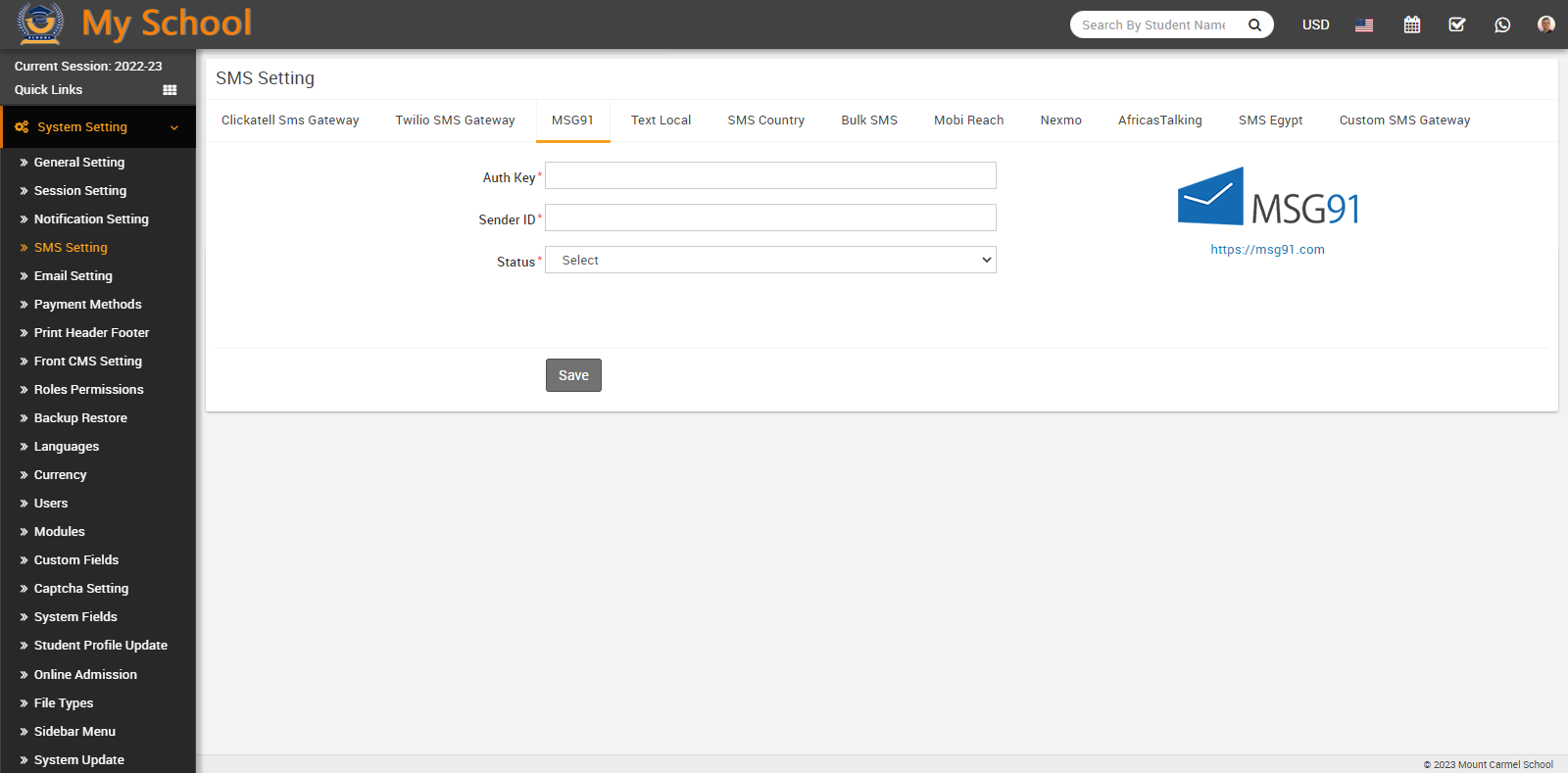Open the WhatsApp chat icon
The image size is (1568, 773).
[x=1502, y=24]
